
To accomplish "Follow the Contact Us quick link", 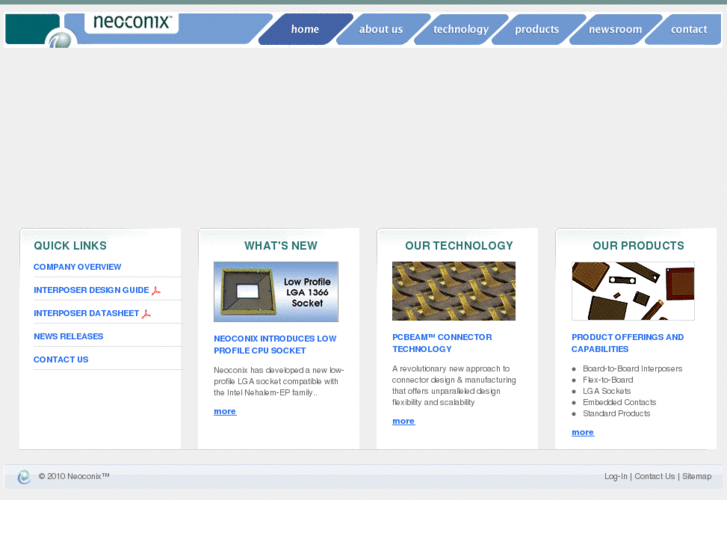I will [x=61, y=360].
